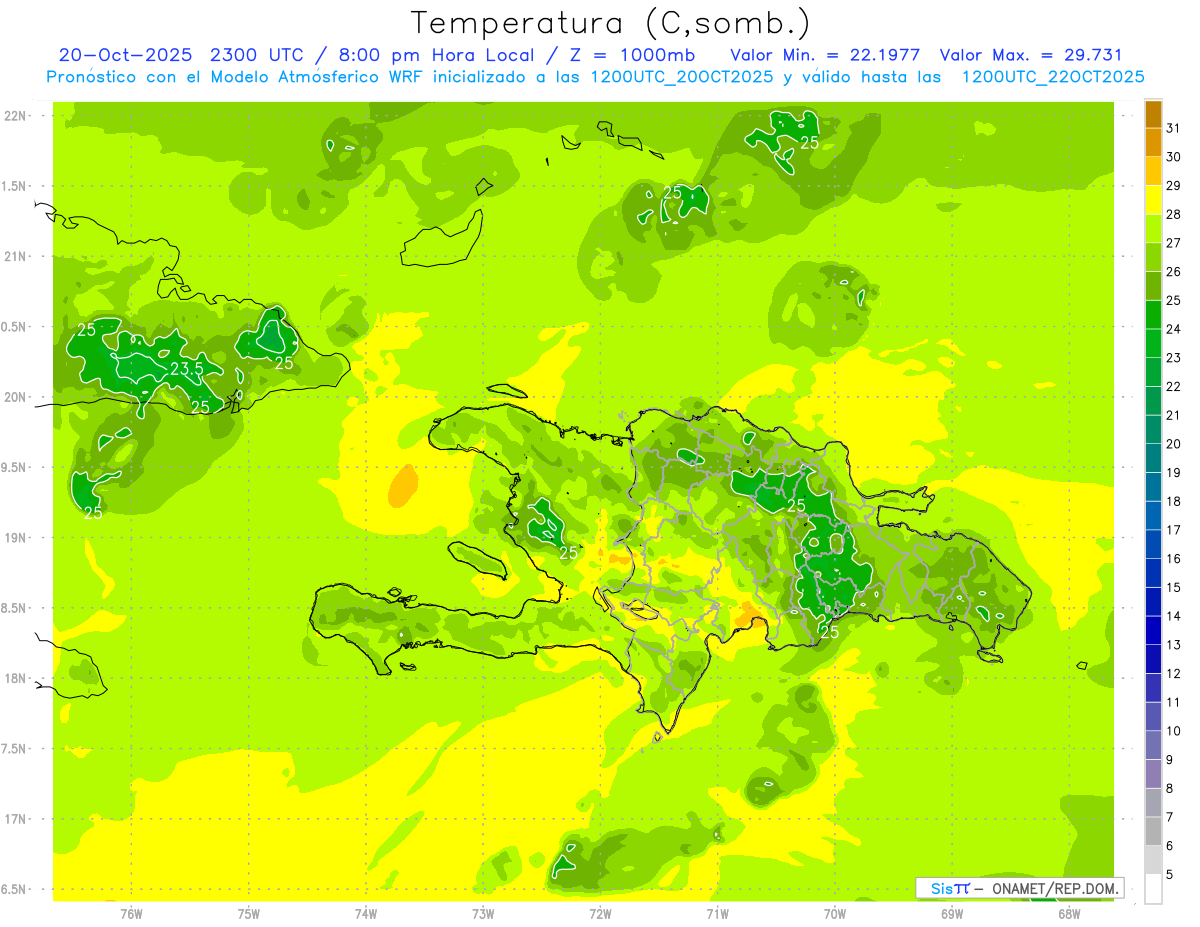Click the 20N latitude axis label
This screenshot has width=1200, height=927.
click(17, 398)
